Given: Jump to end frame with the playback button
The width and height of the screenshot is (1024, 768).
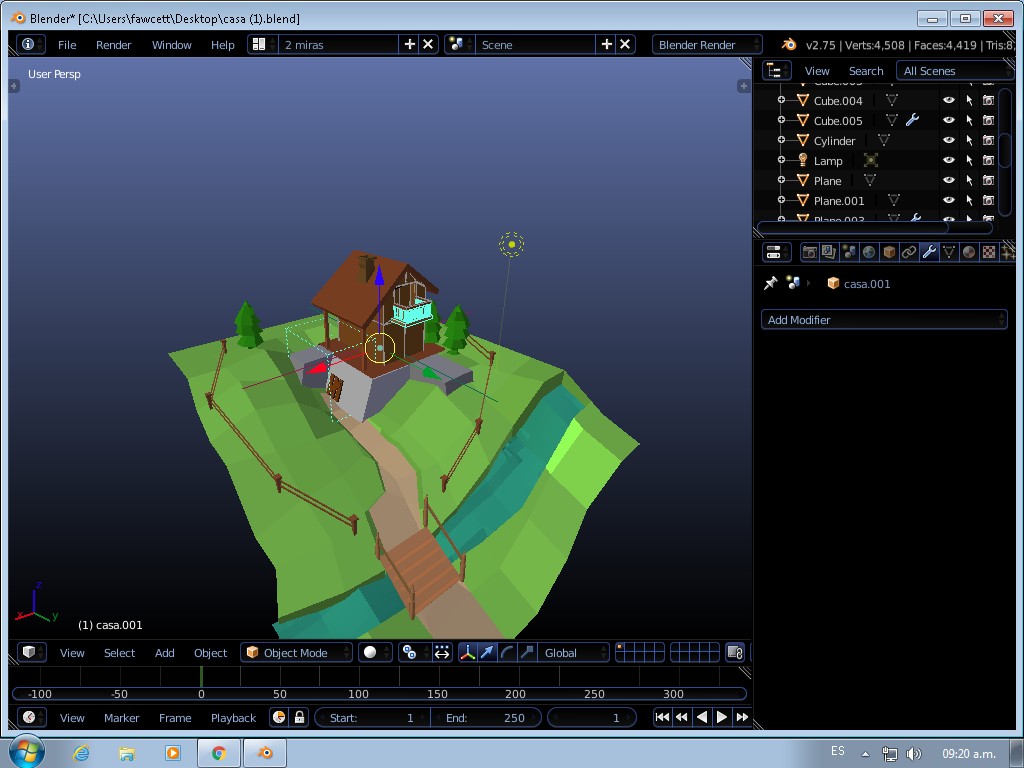Looking at the screenshot, I should click(x=742, y=717).
